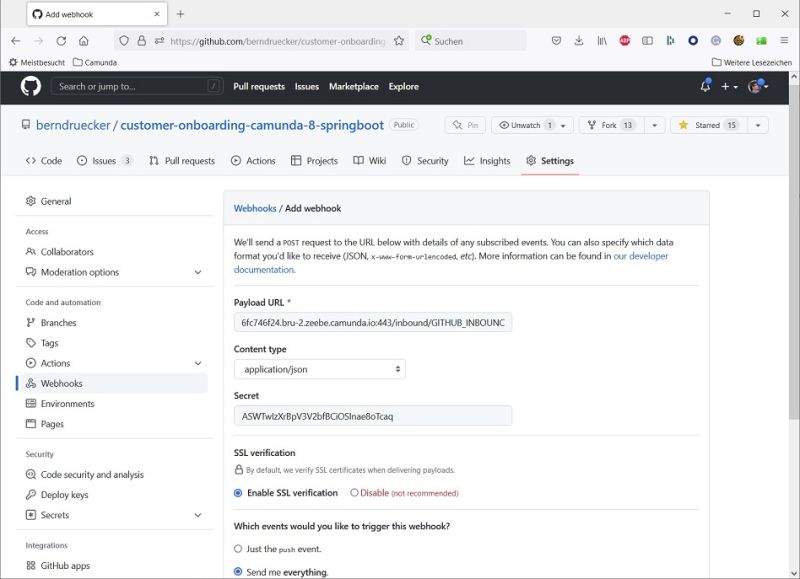
Task: Pin the repository with the Pin button
Action: point(465,125)
